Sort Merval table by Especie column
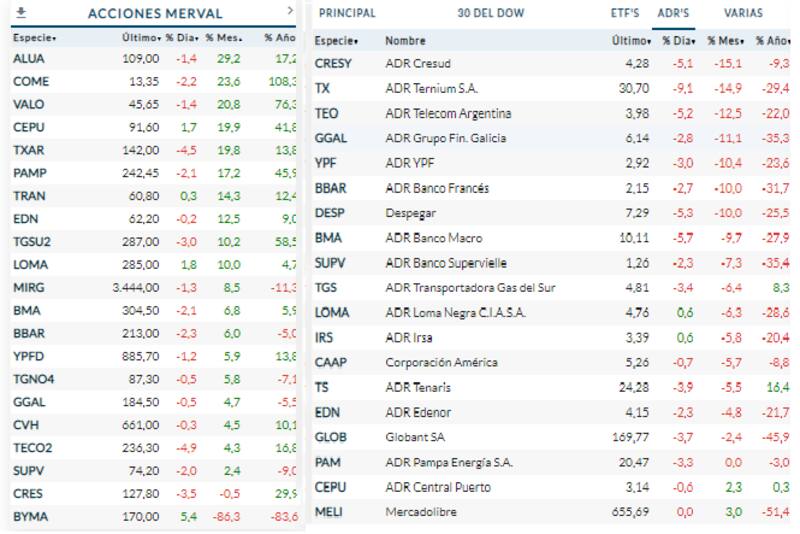This screenshot has width=800, height=534. tap(34, 37)
